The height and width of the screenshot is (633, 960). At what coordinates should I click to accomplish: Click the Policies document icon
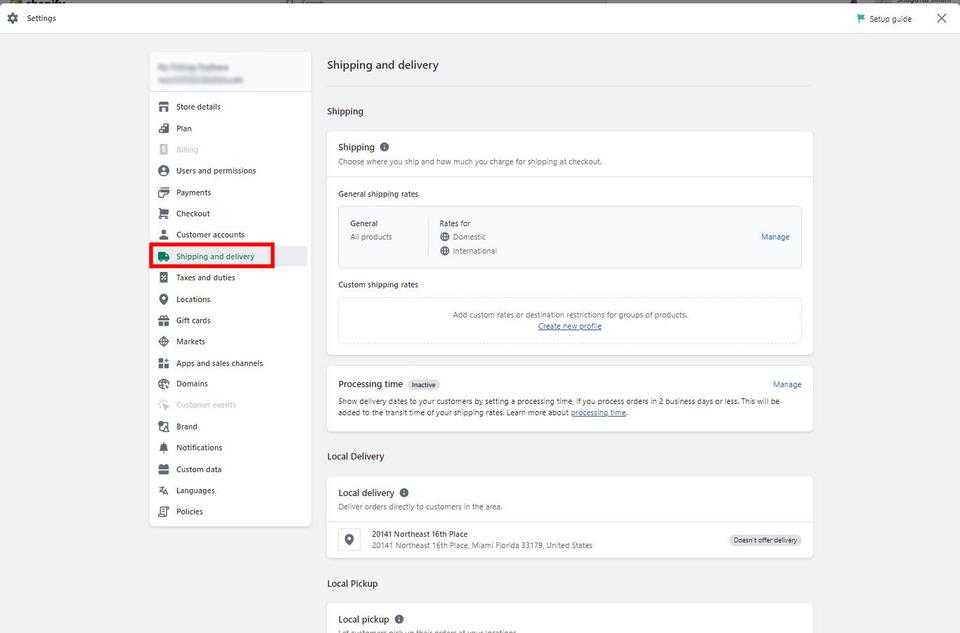pyautogui.click(x=163, y=512)
